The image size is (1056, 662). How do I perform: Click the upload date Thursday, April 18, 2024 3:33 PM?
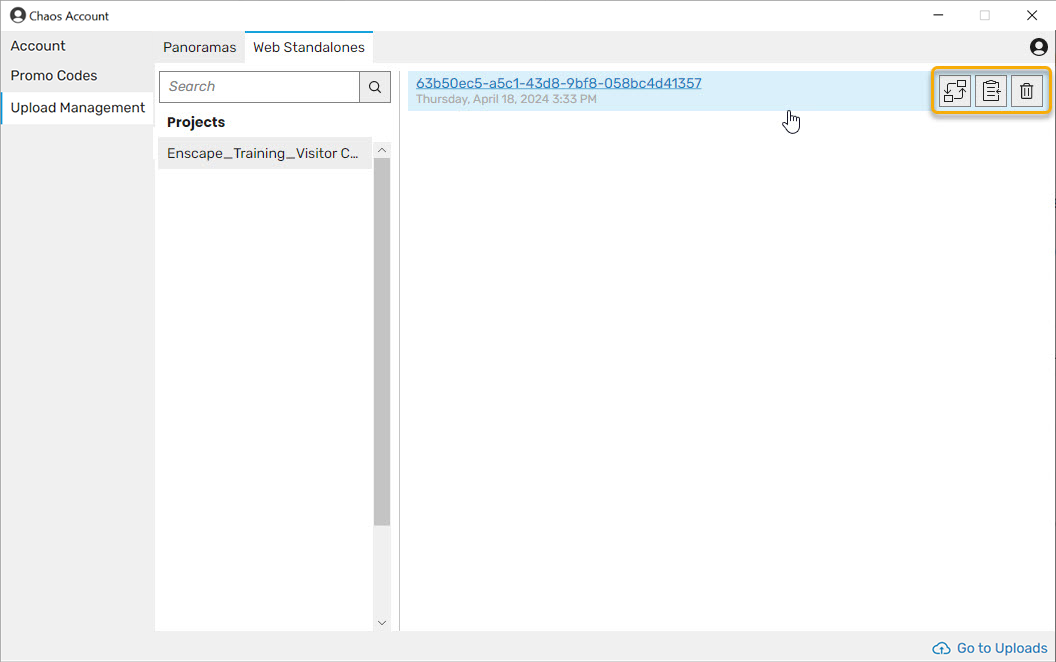[x=506, y=99]
